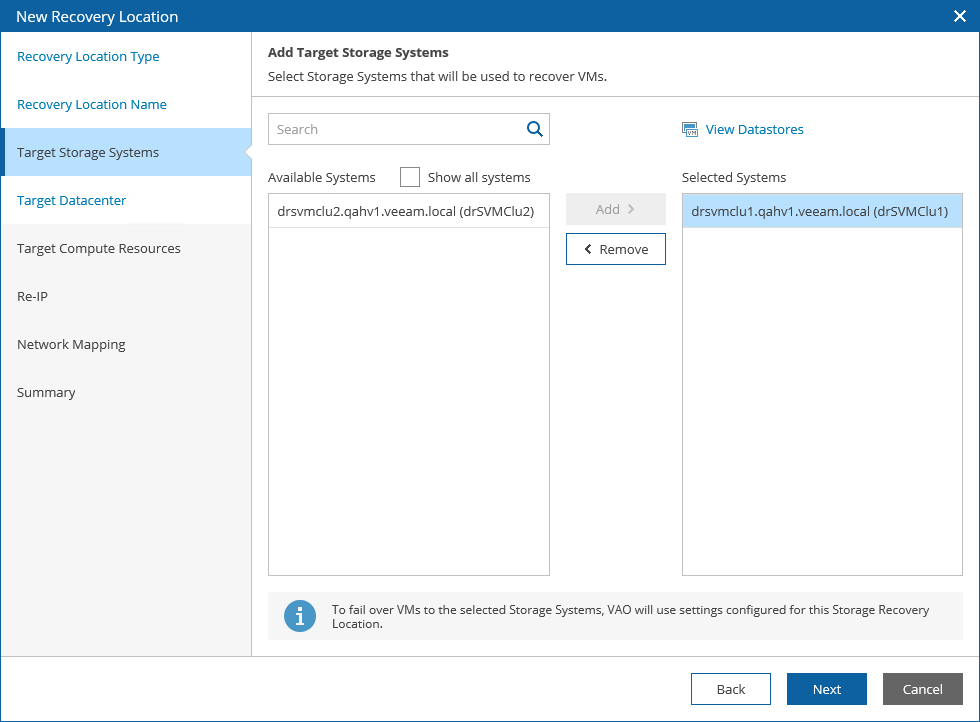Click the View Datastores icon
Image resolution: width=980 pixels, height=722 pixels.
[690, 129]
